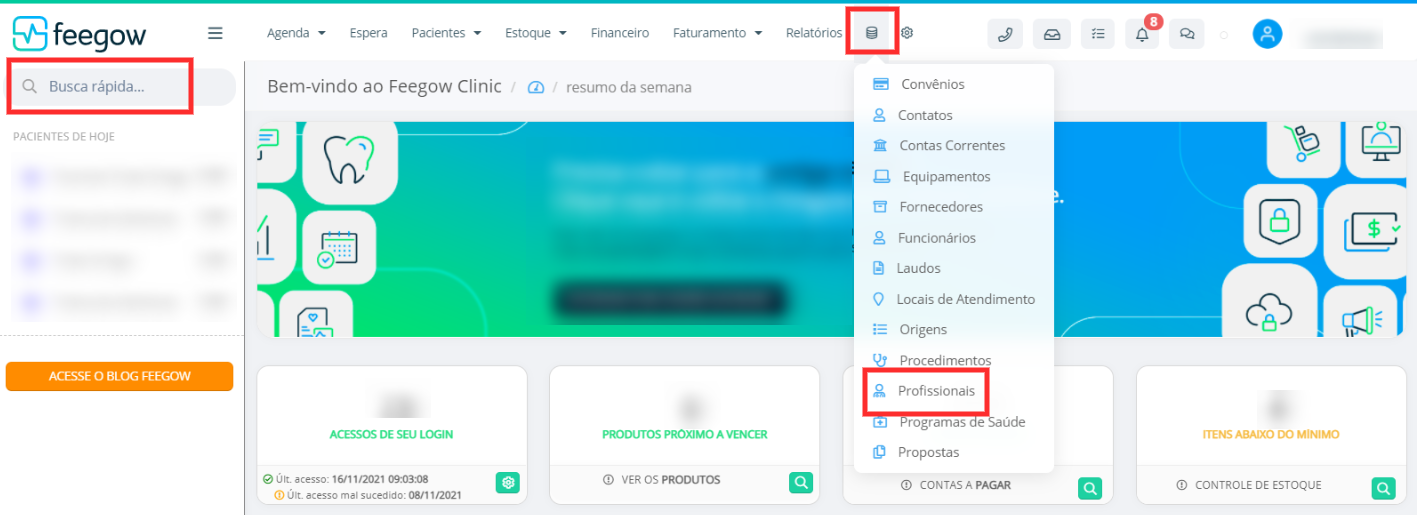This screenshot has width=1417, height=515.
Task: Expand the Pacientes dropdown menu
Action: click(x=446, y=33)
